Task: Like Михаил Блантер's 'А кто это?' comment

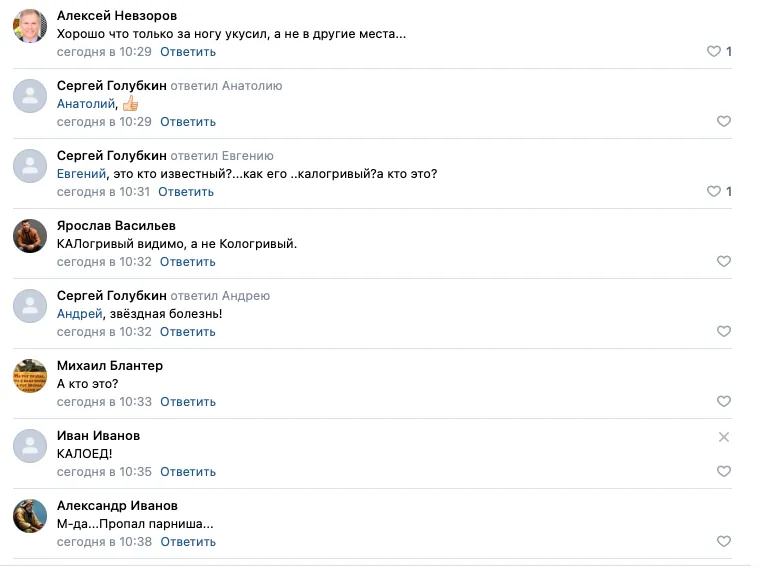Action: (x=724, y=401)
